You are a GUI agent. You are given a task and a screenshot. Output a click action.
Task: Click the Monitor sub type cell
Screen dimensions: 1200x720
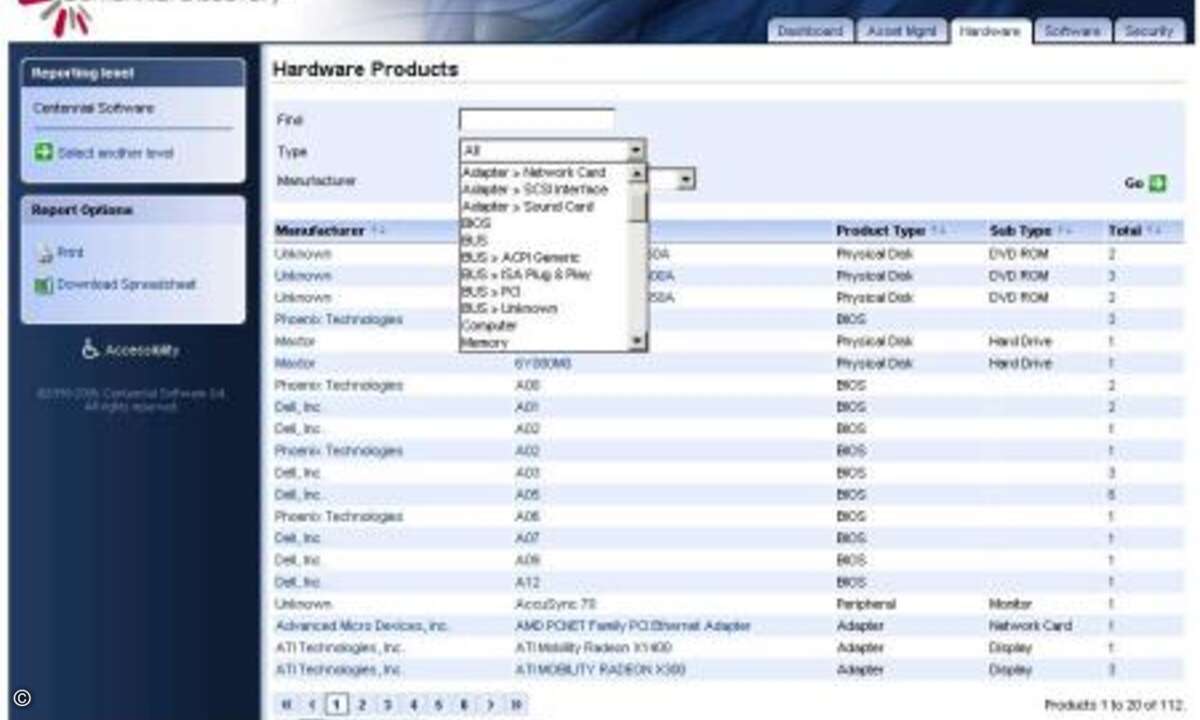(x=1010, y=604)
